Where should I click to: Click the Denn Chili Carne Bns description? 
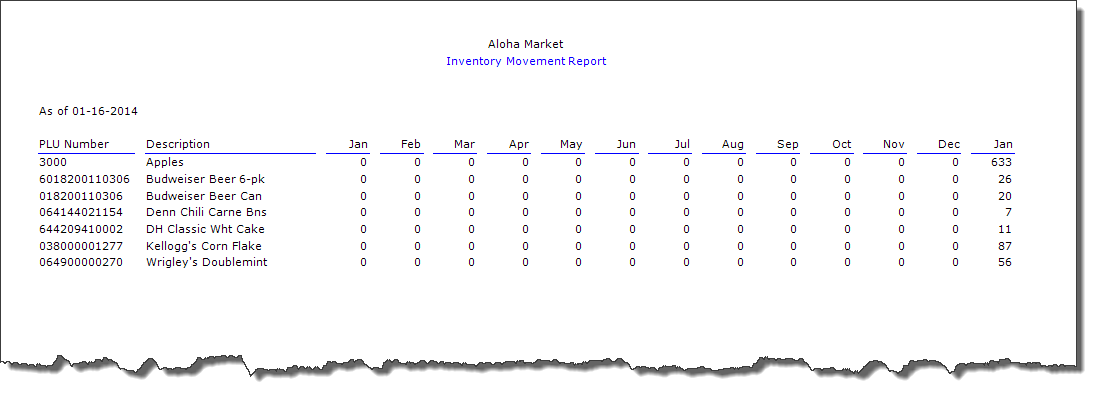[x=206, y=212]
